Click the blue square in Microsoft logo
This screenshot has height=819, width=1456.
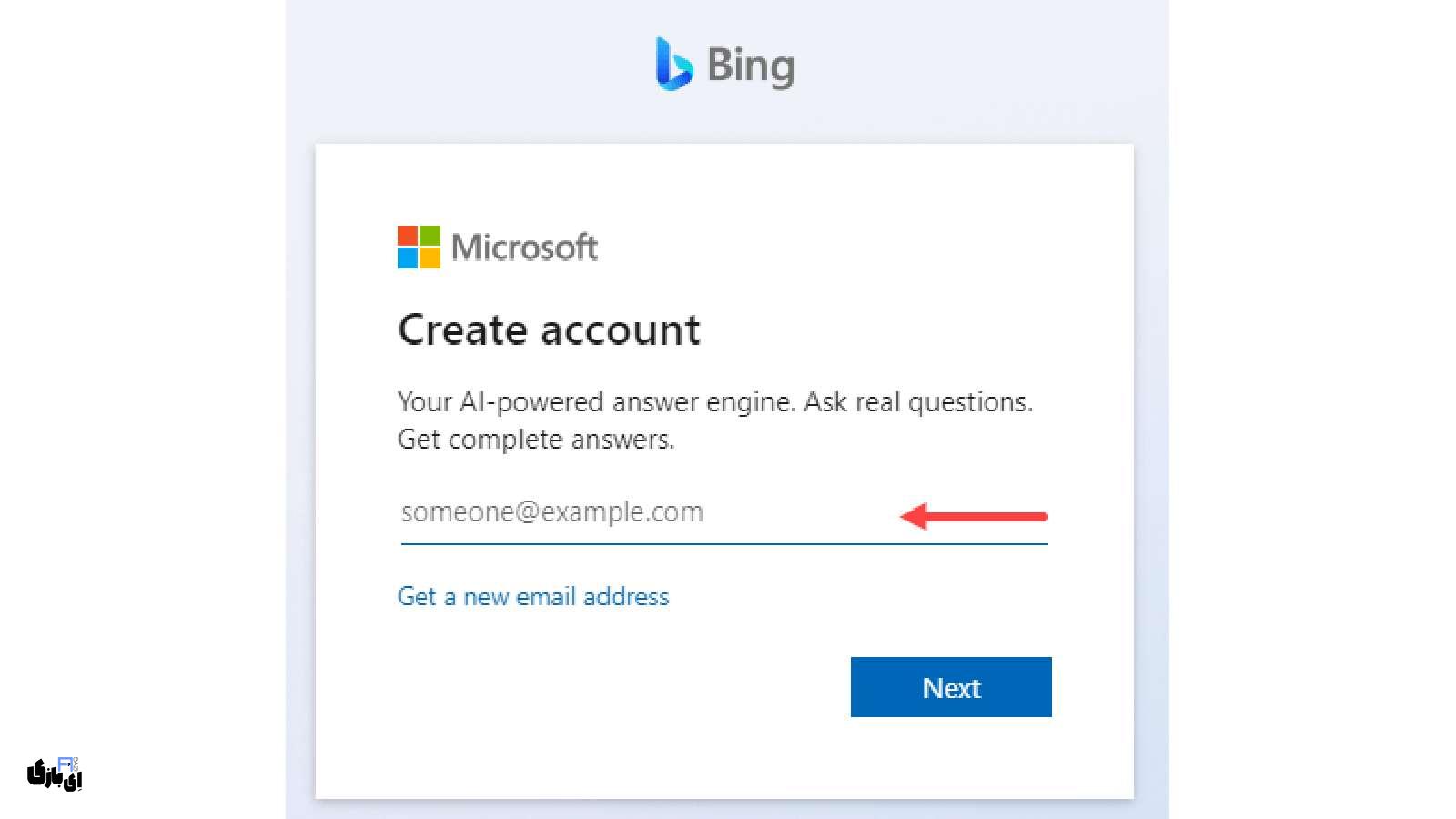pyautogui.click(x=408, y=258)
